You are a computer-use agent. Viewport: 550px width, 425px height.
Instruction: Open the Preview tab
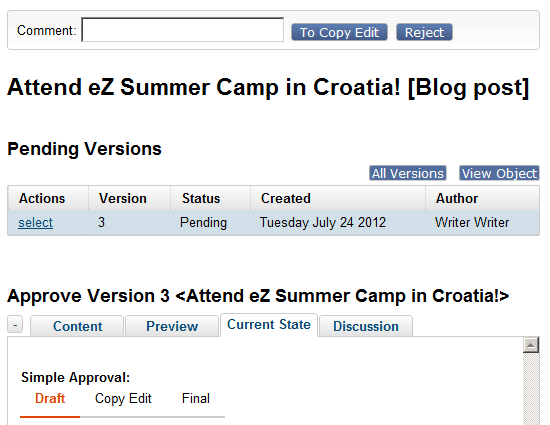click(172, 326)
